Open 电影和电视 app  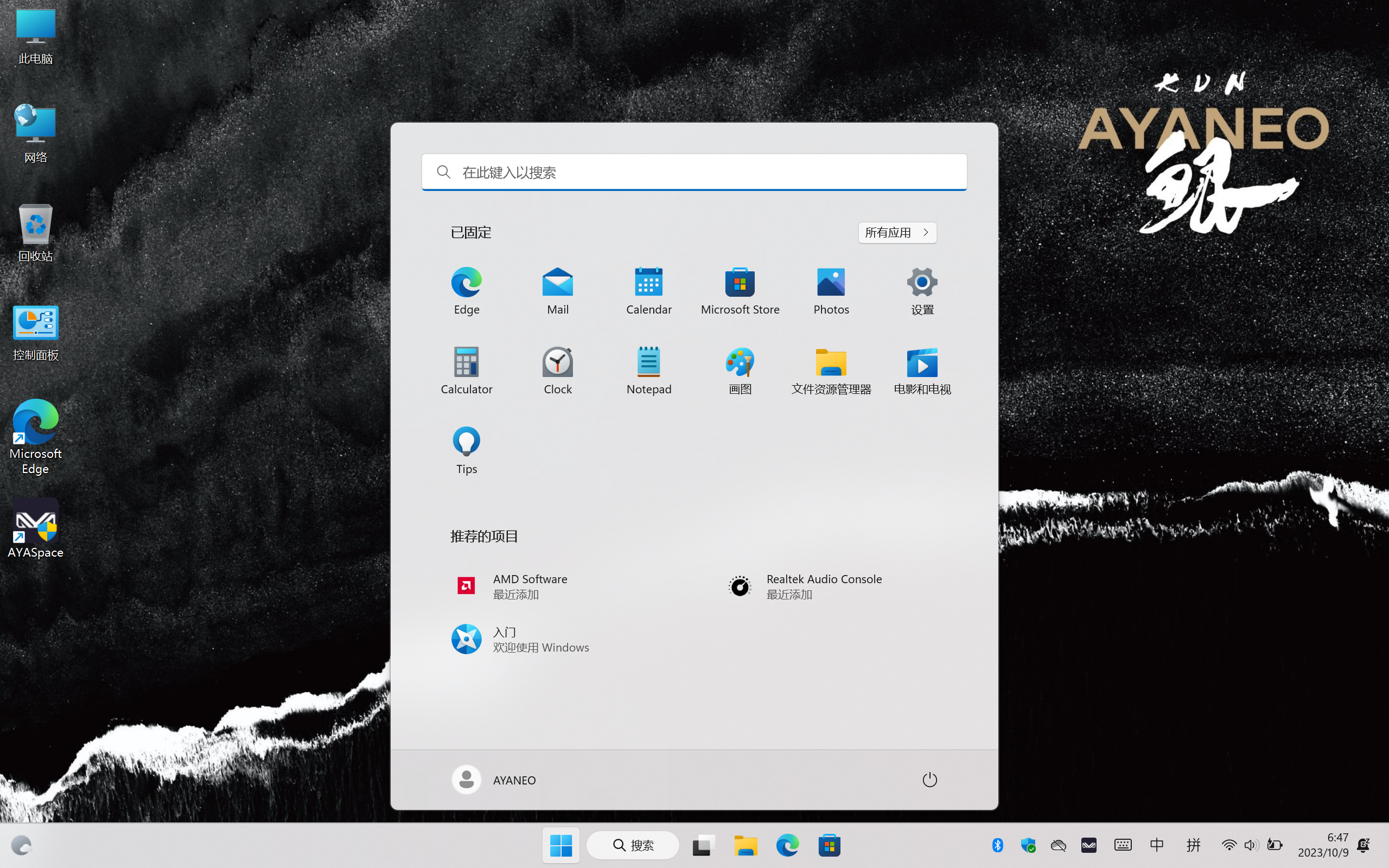click(x=922, y=369)
